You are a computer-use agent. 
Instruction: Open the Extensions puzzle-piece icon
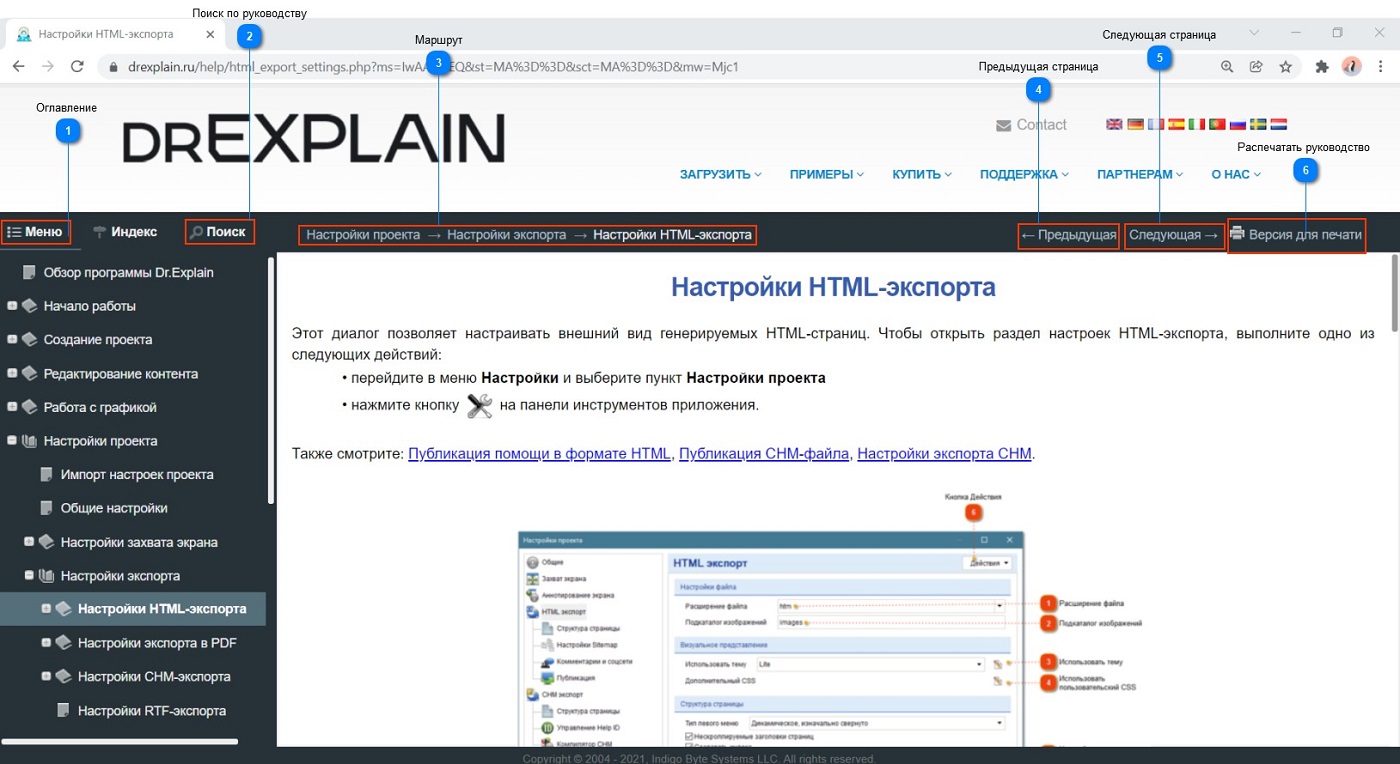[x=1321, y=67]
